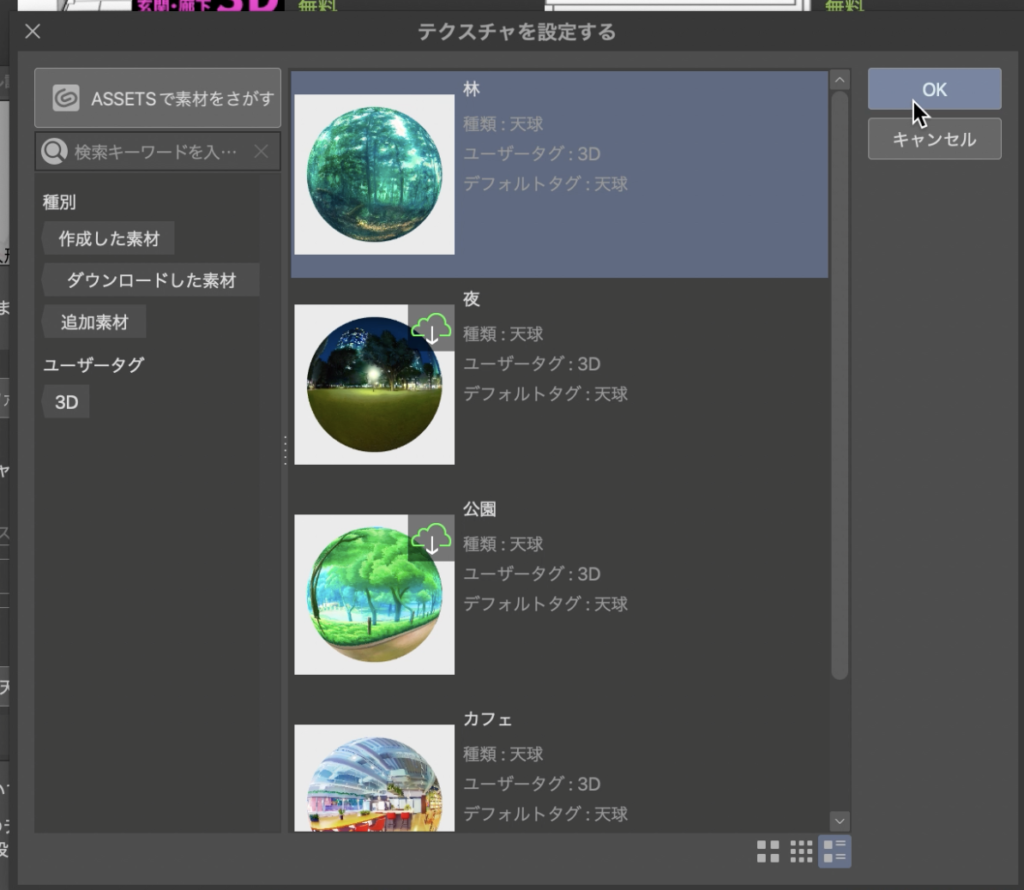Screen dimensions: 1024x890
Task: Switch to detailed list view
Action: [x=834, y=851]
